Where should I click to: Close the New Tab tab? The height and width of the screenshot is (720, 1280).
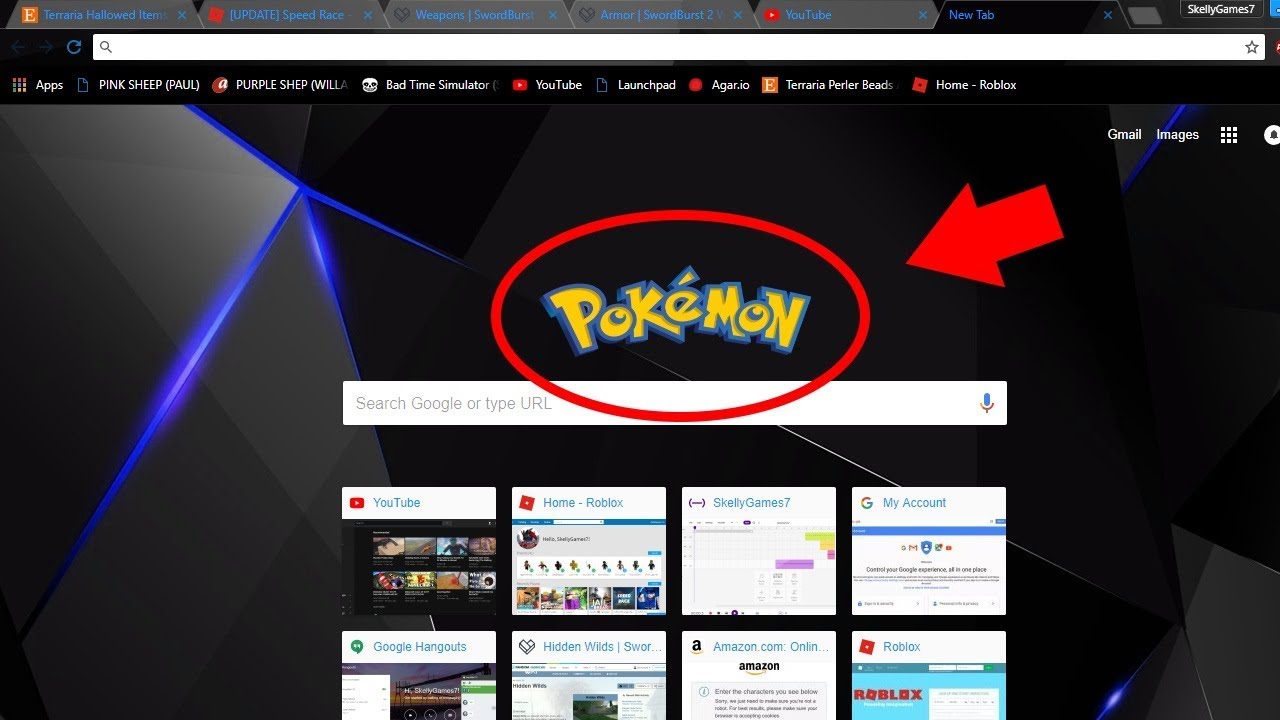tap(1108, 16)
